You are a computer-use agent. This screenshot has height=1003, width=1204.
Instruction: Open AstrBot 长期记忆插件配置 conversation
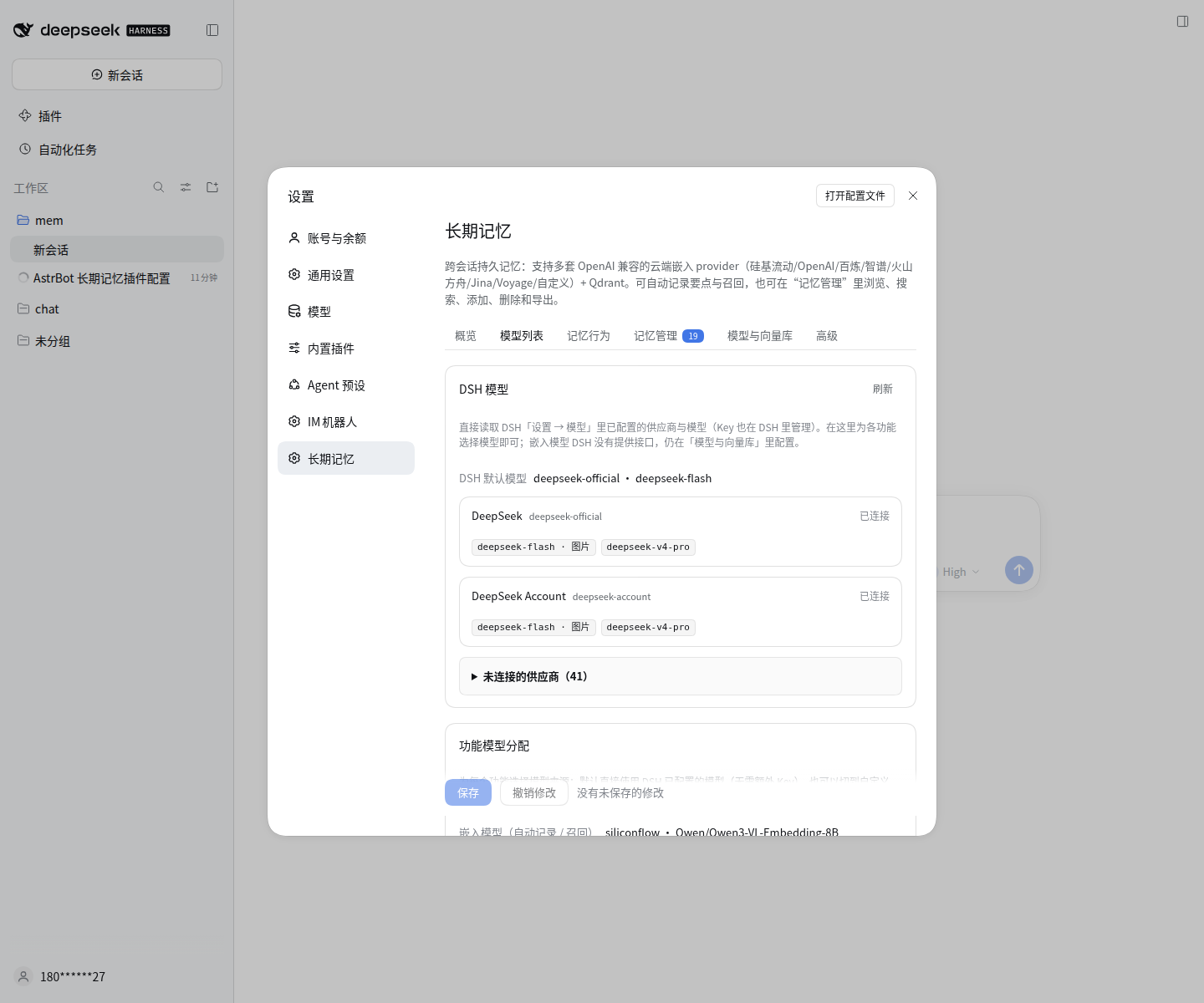(117, 278)
